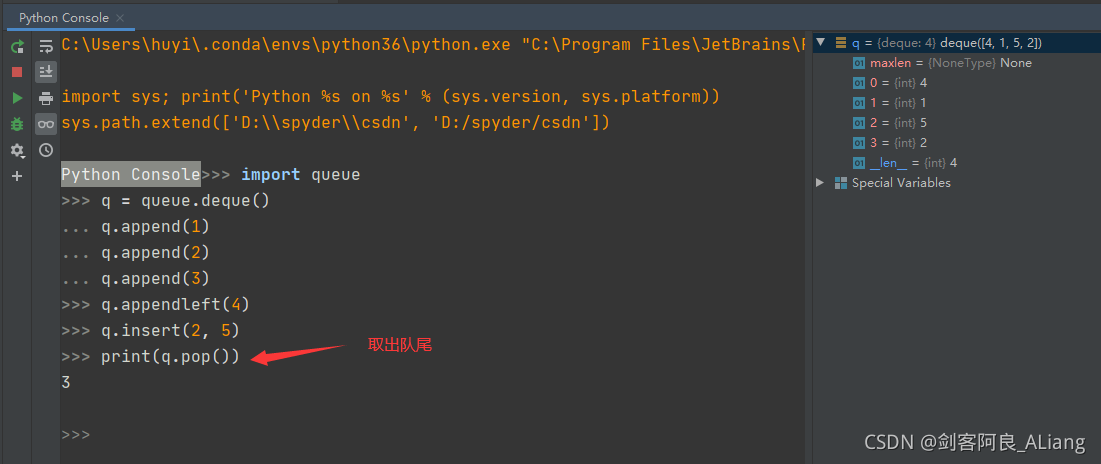The height and width of the screenshot is (464, 1101).
Task: Collapse the q deque variable node
Action: (821, 43)
